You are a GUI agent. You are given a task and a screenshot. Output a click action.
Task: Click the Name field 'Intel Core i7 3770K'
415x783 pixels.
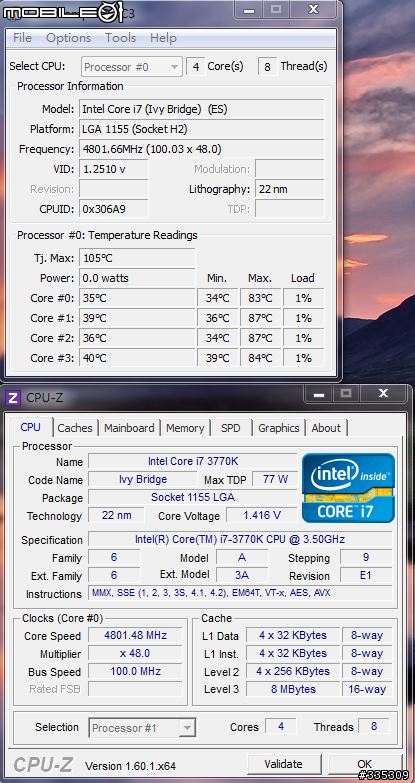pos(193,461)
